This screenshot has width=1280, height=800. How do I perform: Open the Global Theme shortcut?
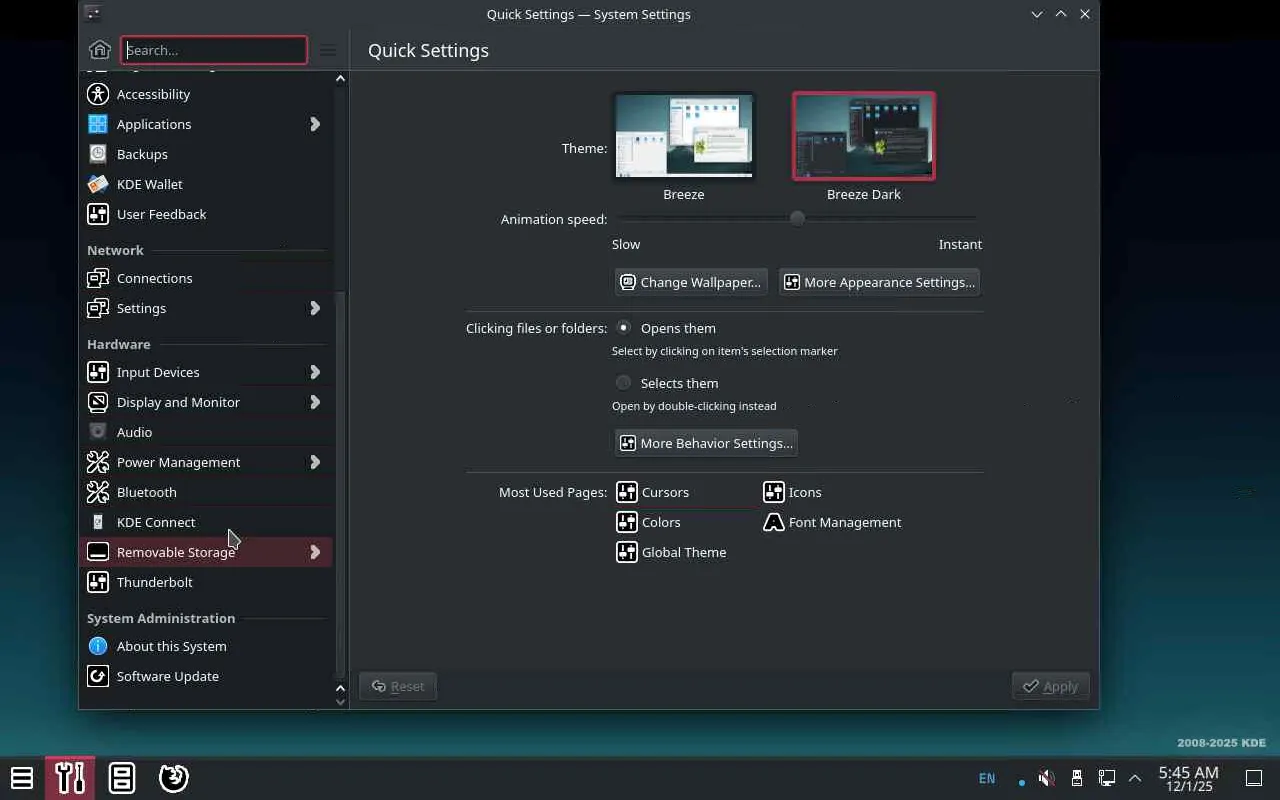point(672,552)
